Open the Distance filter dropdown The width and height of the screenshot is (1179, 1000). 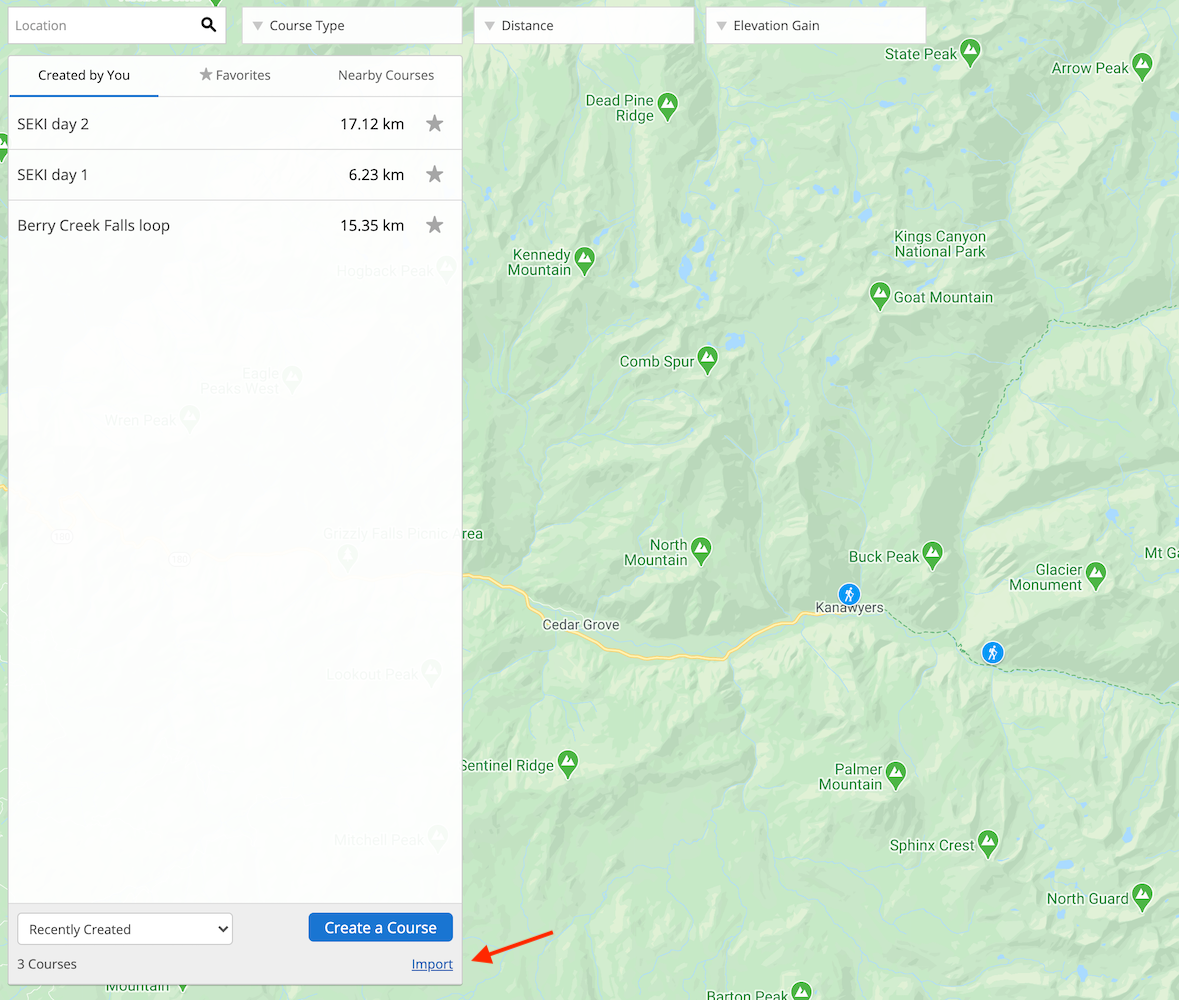pyautogui.click(x=584, y=24)
